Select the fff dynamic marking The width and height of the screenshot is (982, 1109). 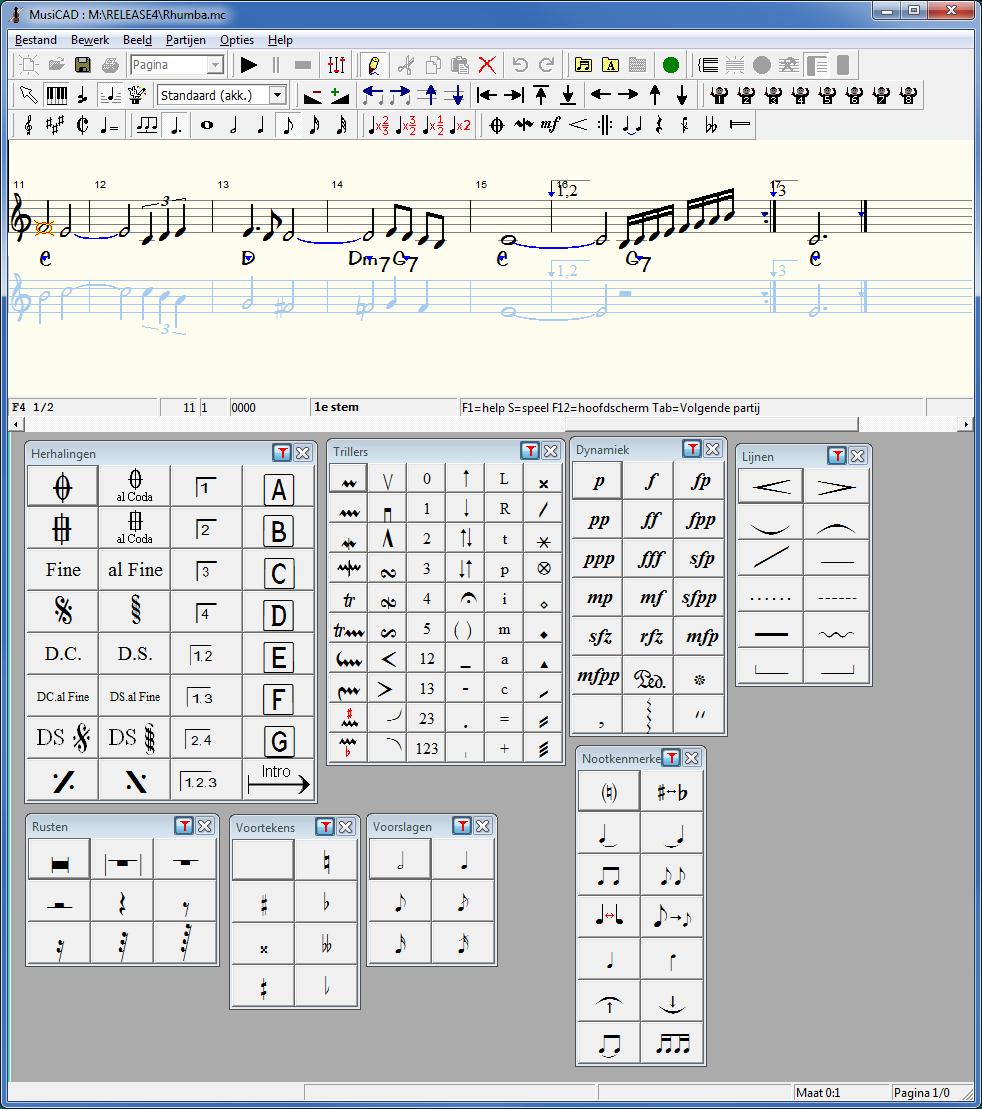coord(649,559)
